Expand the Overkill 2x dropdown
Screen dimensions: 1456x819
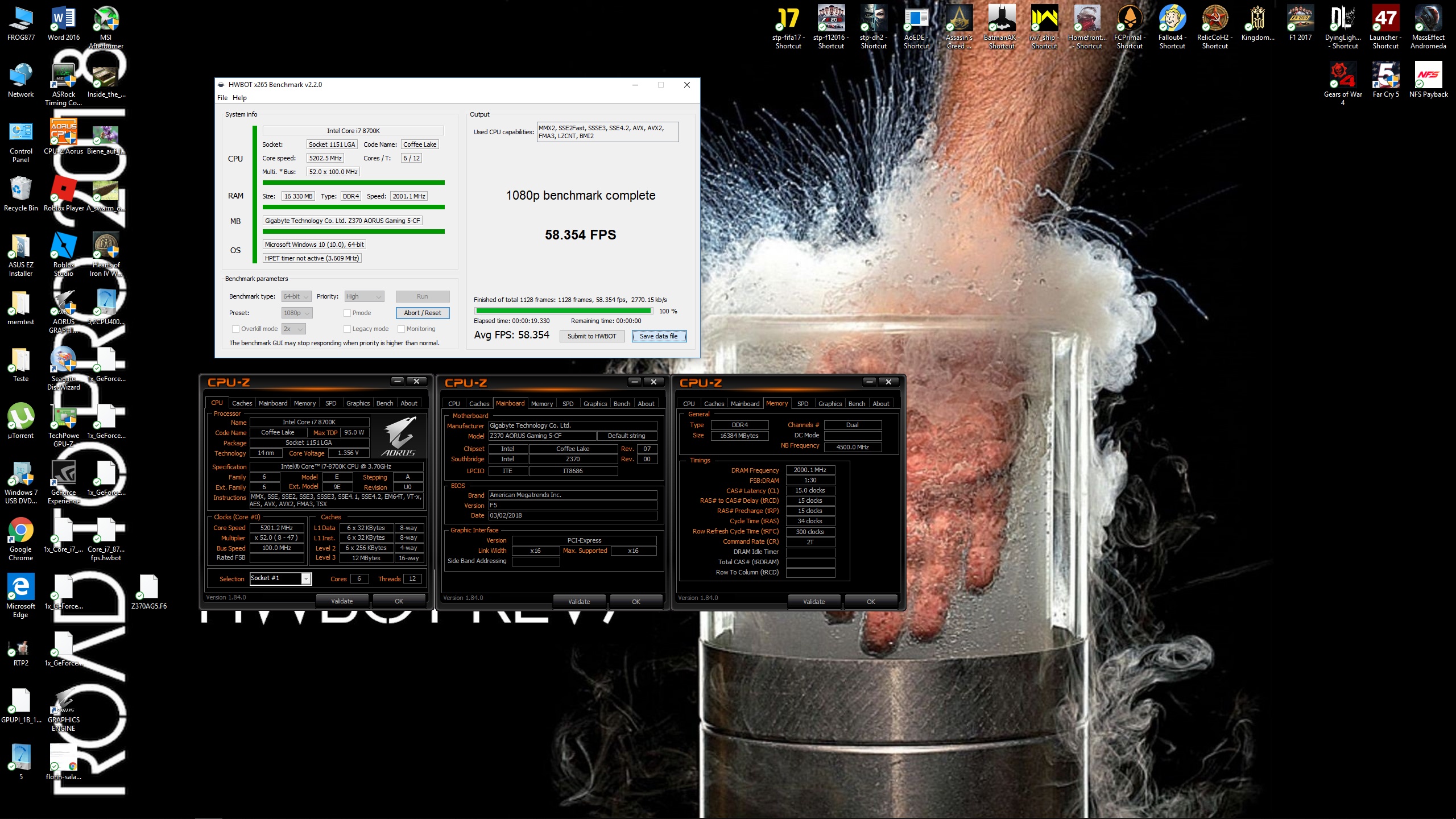pyautogui.click(x=293, y=329)
